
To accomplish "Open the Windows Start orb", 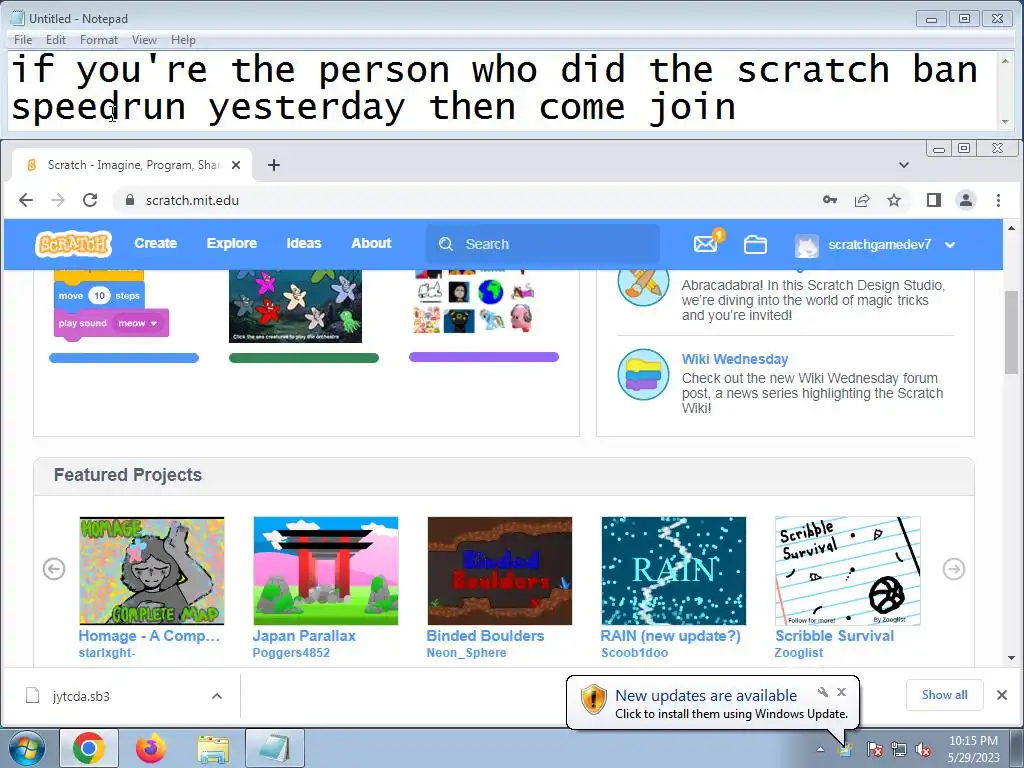I will tap(27, 748).
